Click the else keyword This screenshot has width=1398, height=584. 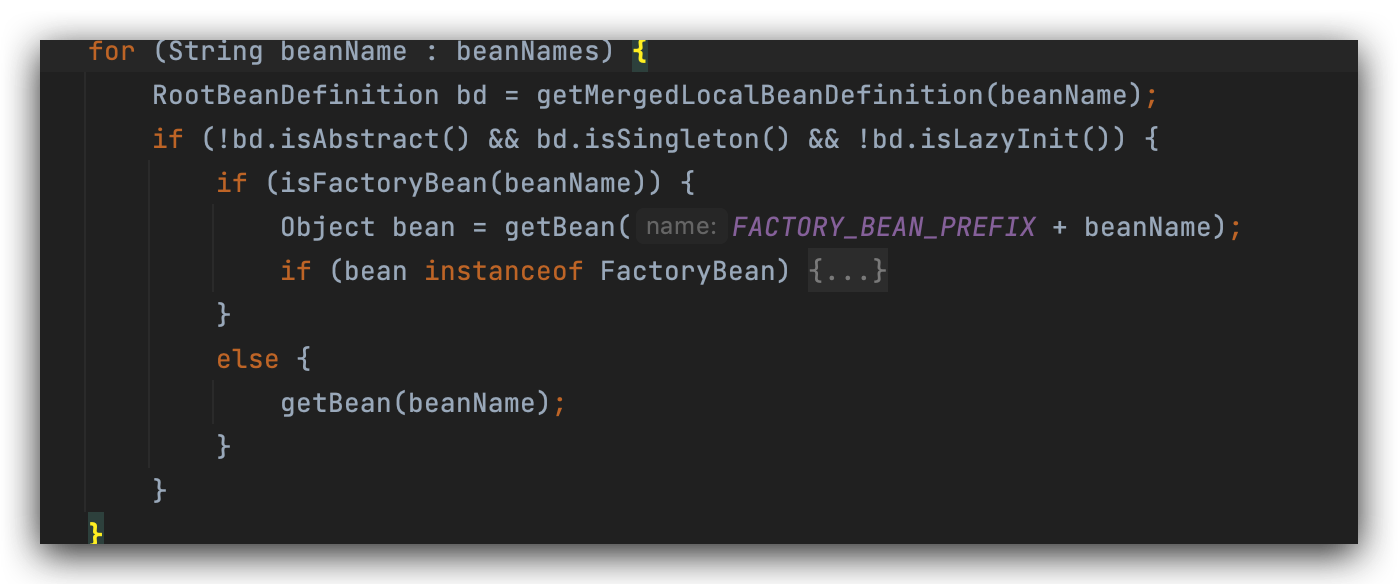point(247,359)
